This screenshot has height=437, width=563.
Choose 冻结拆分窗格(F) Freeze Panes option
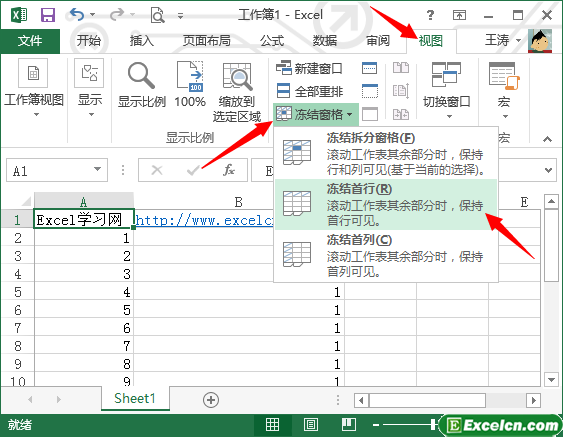[386, 153]
